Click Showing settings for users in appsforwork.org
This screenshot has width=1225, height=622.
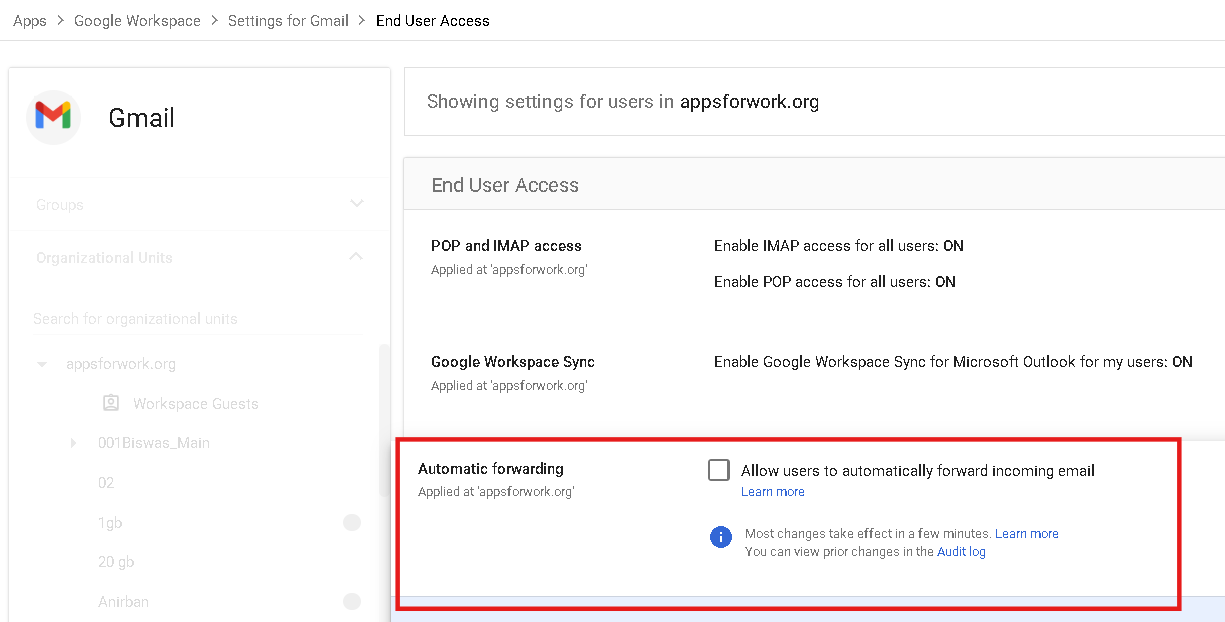[x=623, y=102]
